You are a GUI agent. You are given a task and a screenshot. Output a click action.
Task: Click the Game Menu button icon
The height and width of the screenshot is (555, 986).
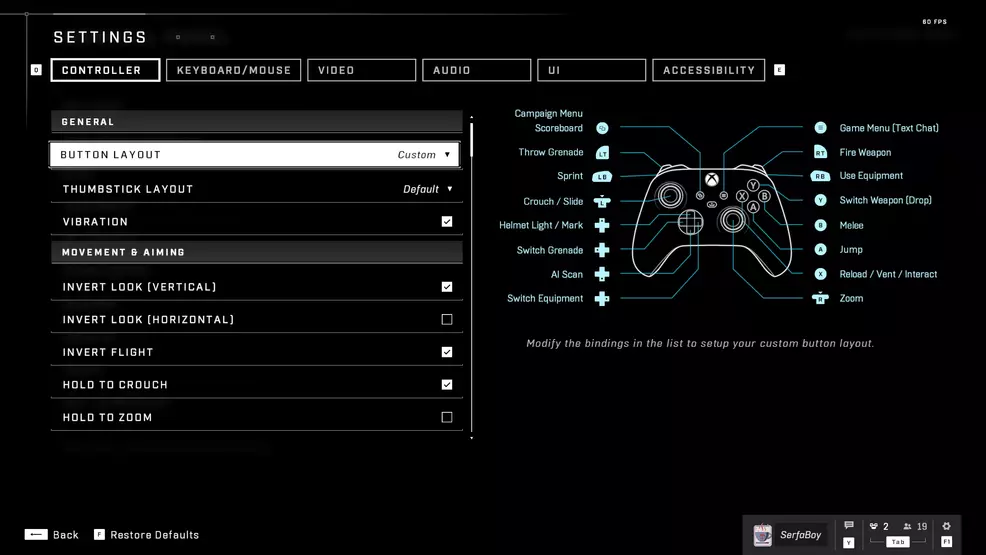pos(820,128)
